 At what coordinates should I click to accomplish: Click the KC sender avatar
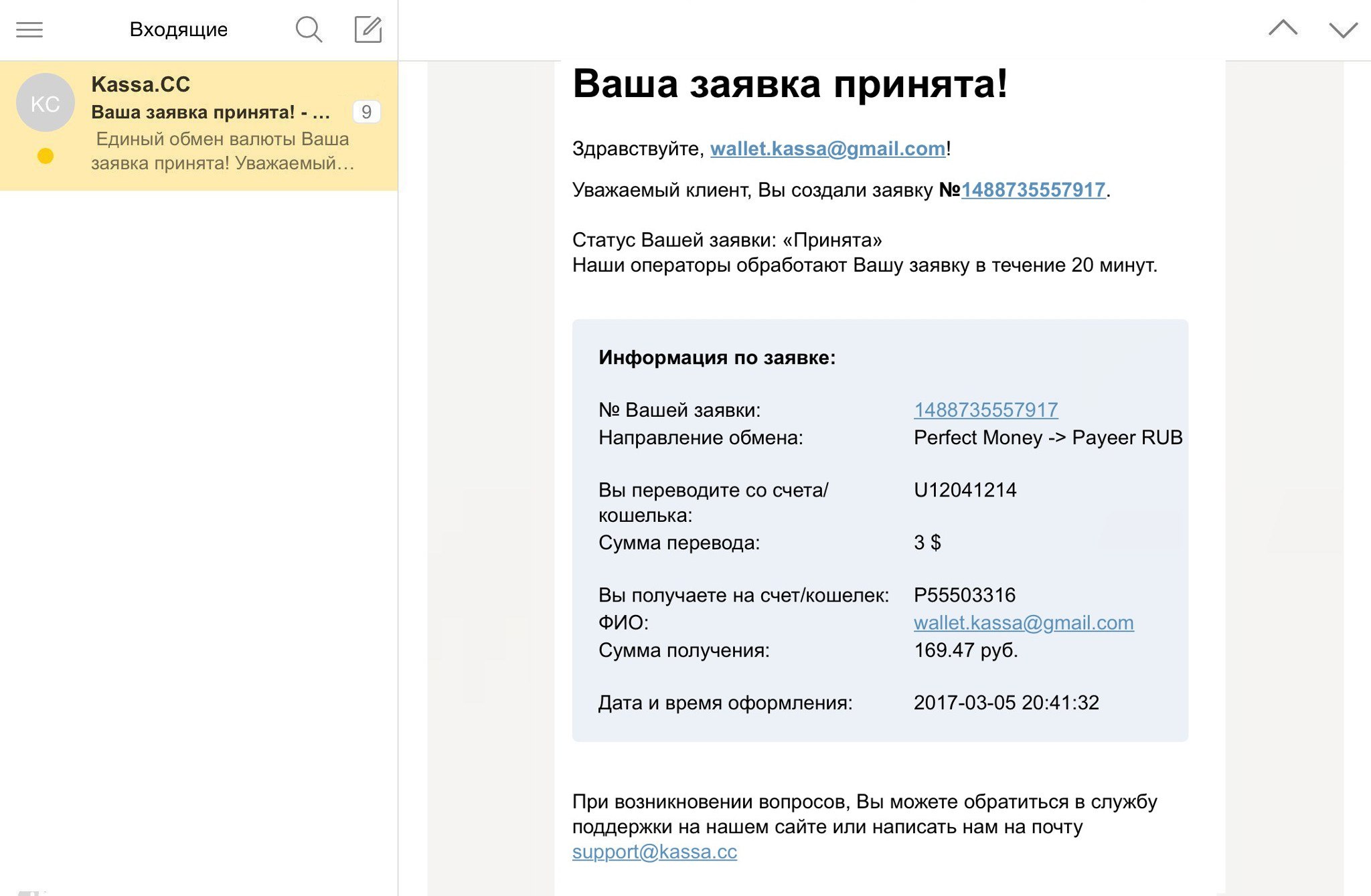(x=46, y=103)
